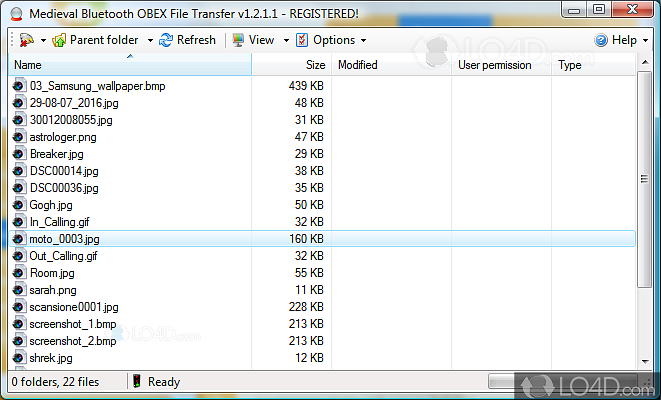Click icon of 03_Samsung_wallpaper.bmp

[x=19, y=86]
